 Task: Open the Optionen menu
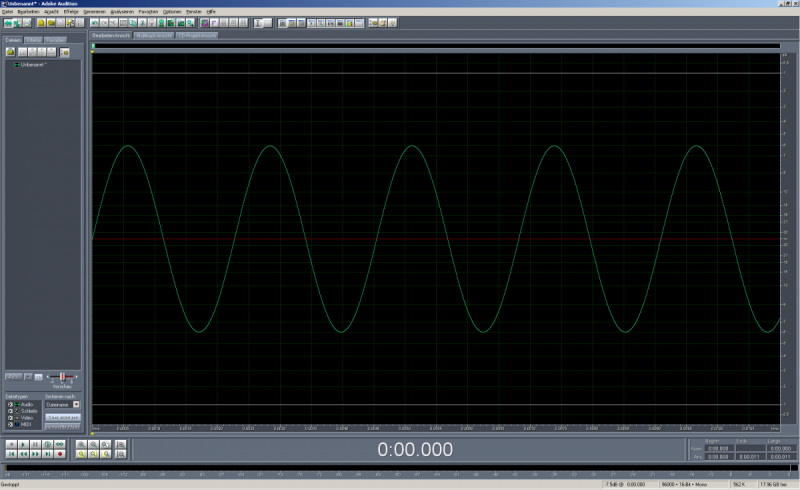[172, 11]
